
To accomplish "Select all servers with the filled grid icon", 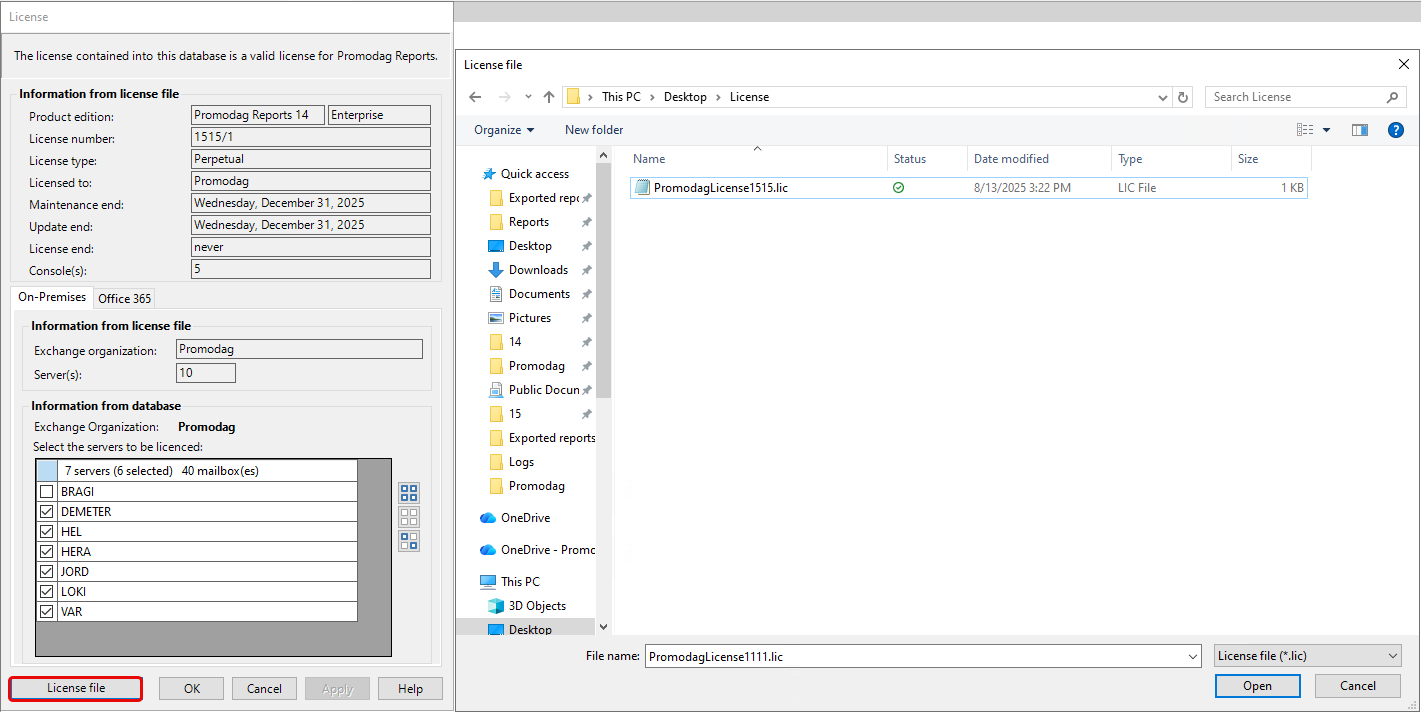I will pos(408,493).
